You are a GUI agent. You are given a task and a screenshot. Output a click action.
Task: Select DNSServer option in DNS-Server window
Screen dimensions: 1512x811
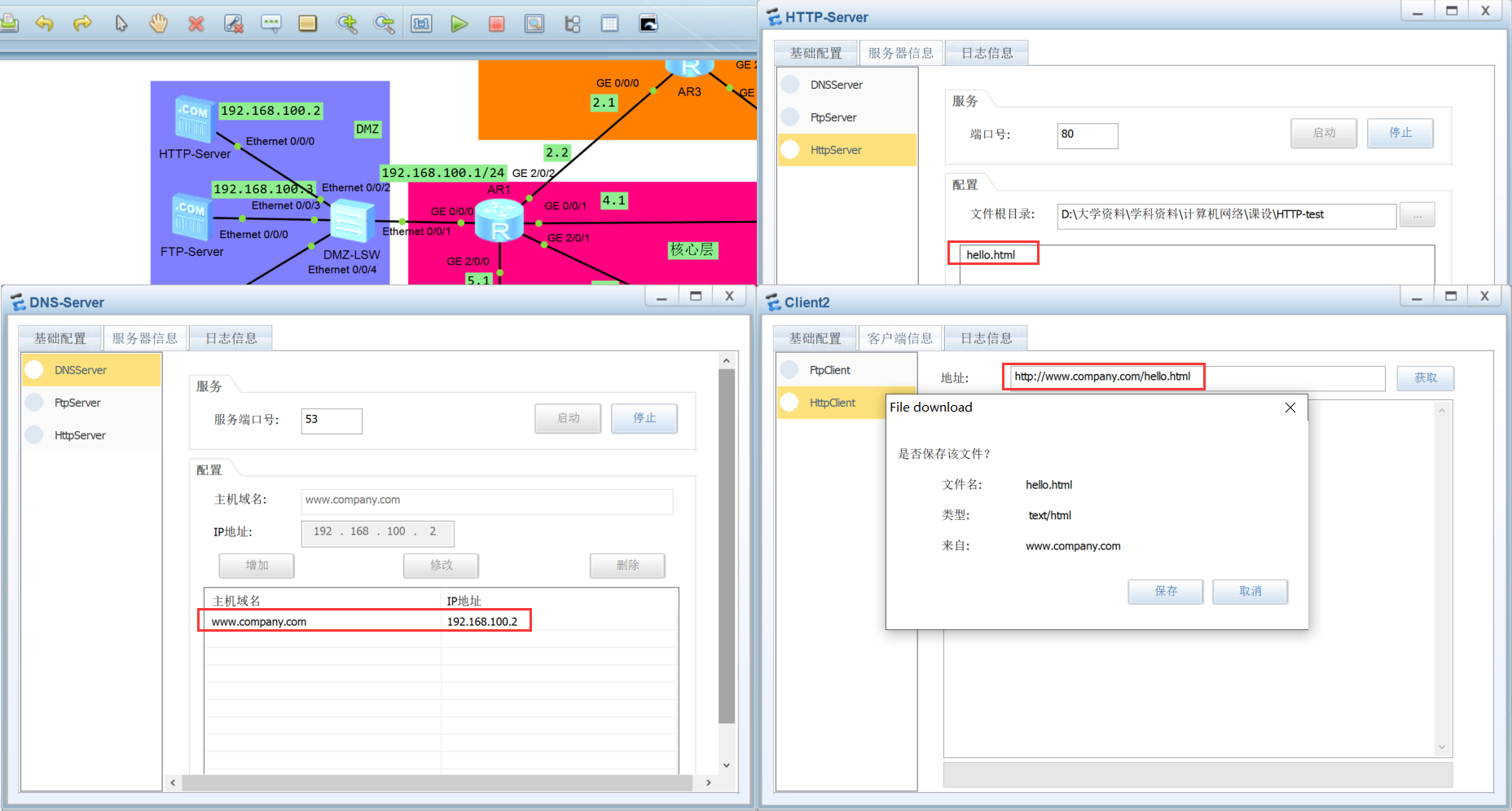pos(92,370)
